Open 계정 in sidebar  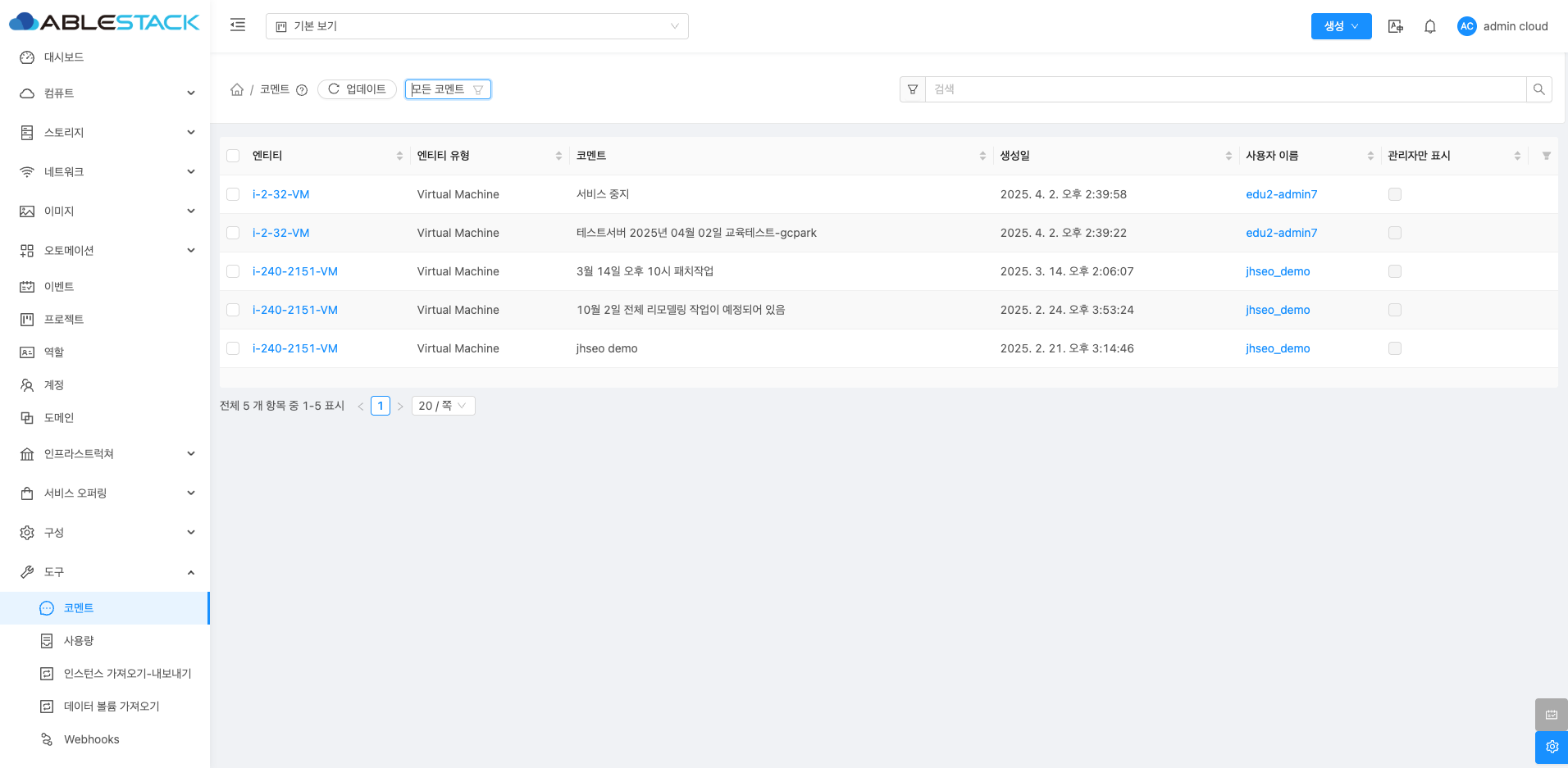pyautogui.click(x=105, y=385)
